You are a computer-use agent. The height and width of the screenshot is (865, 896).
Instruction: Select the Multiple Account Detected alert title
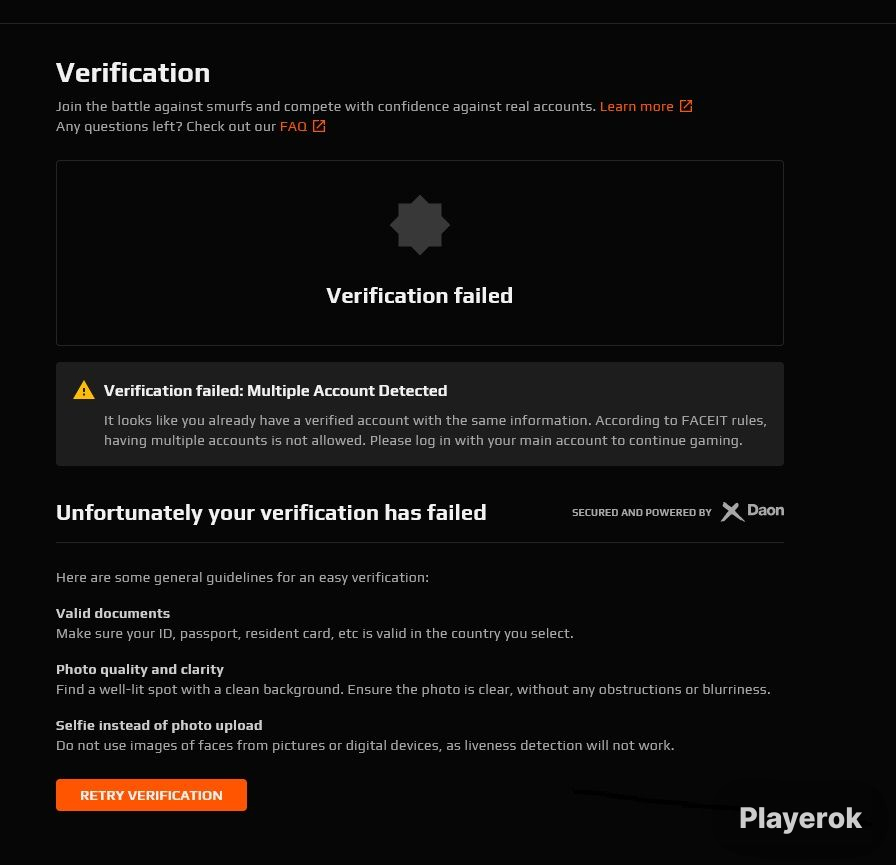pos(275,391)
